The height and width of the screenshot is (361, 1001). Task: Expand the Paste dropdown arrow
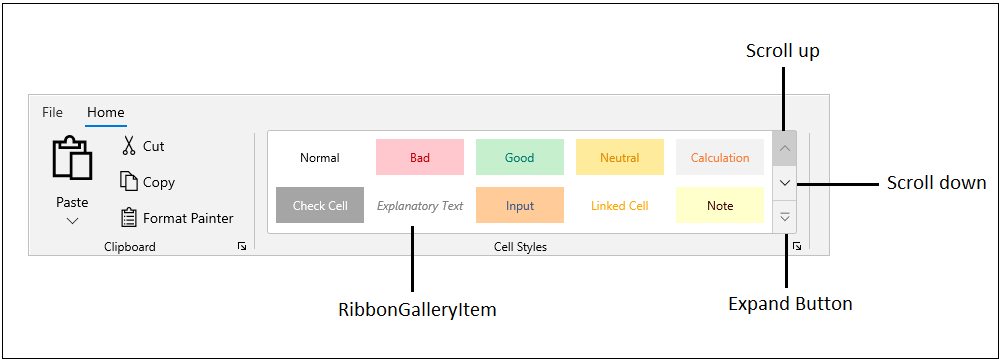[72, 221]
